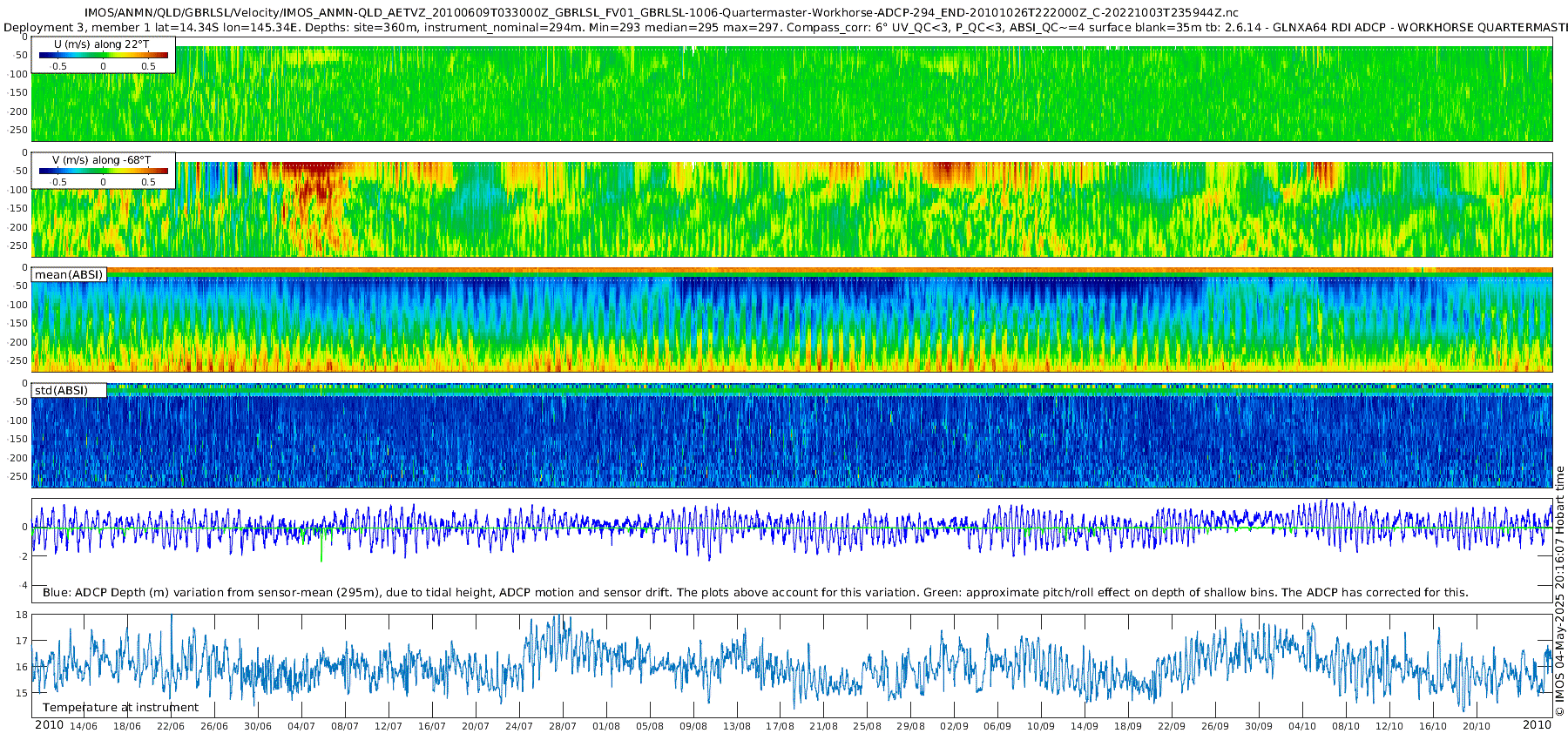Screen dimensions: 1568x740
Task: Click the 02/09 date tick label
Action: point(954,726)
